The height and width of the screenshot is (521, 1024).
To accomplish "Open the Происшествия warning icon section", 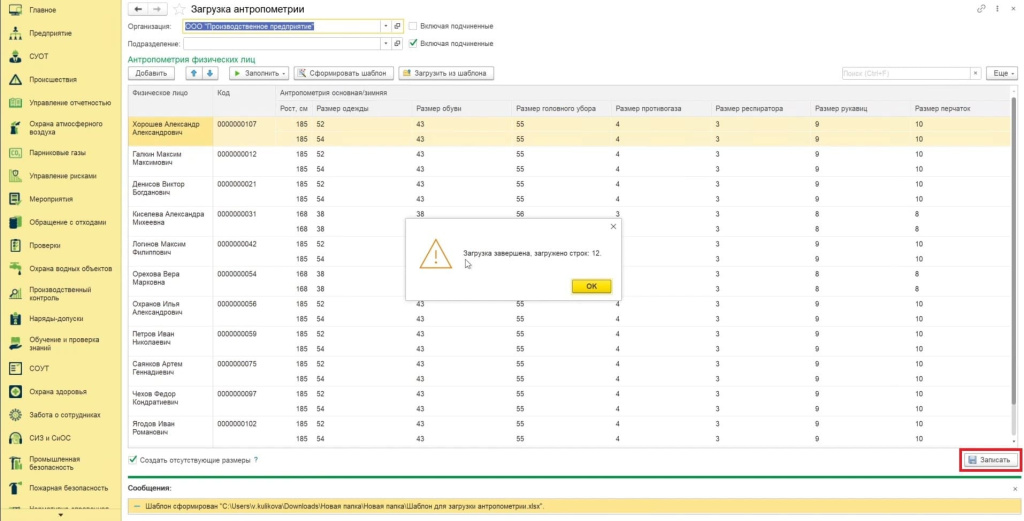I will coord(16,80).
